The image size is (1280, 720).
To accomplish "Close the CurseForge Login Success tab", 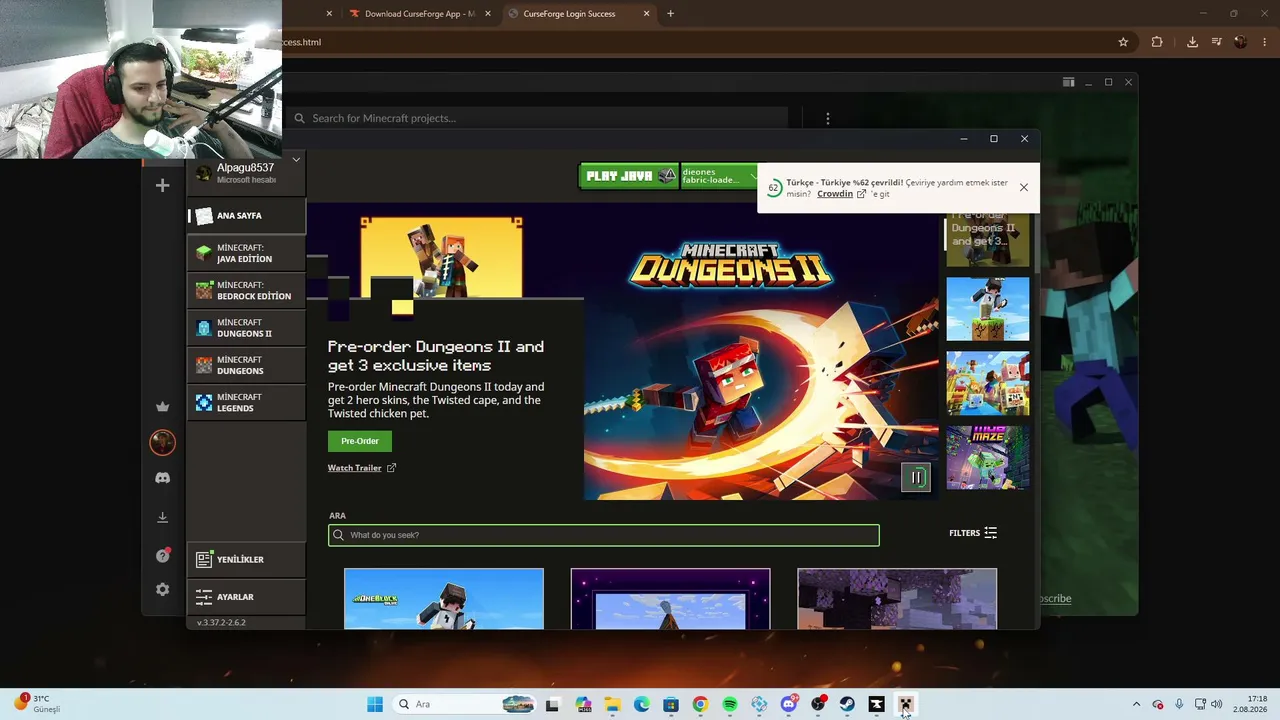I will tap(647, 14).
